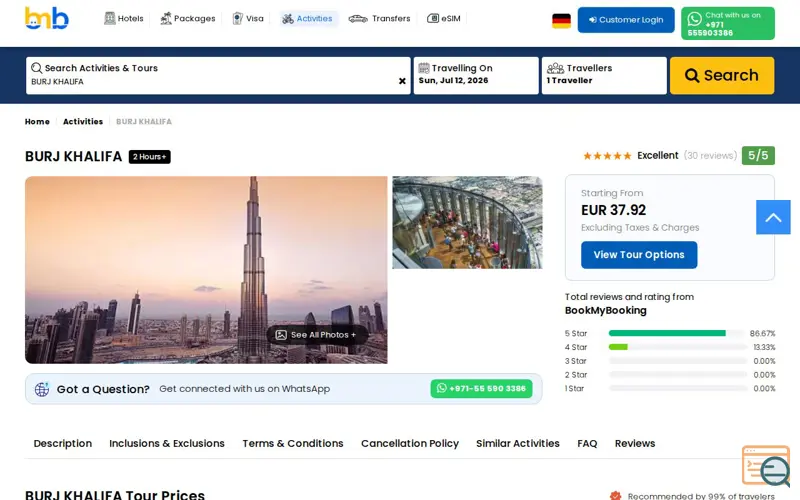Click the eSIM chip icon

click(x=433, y=18)
